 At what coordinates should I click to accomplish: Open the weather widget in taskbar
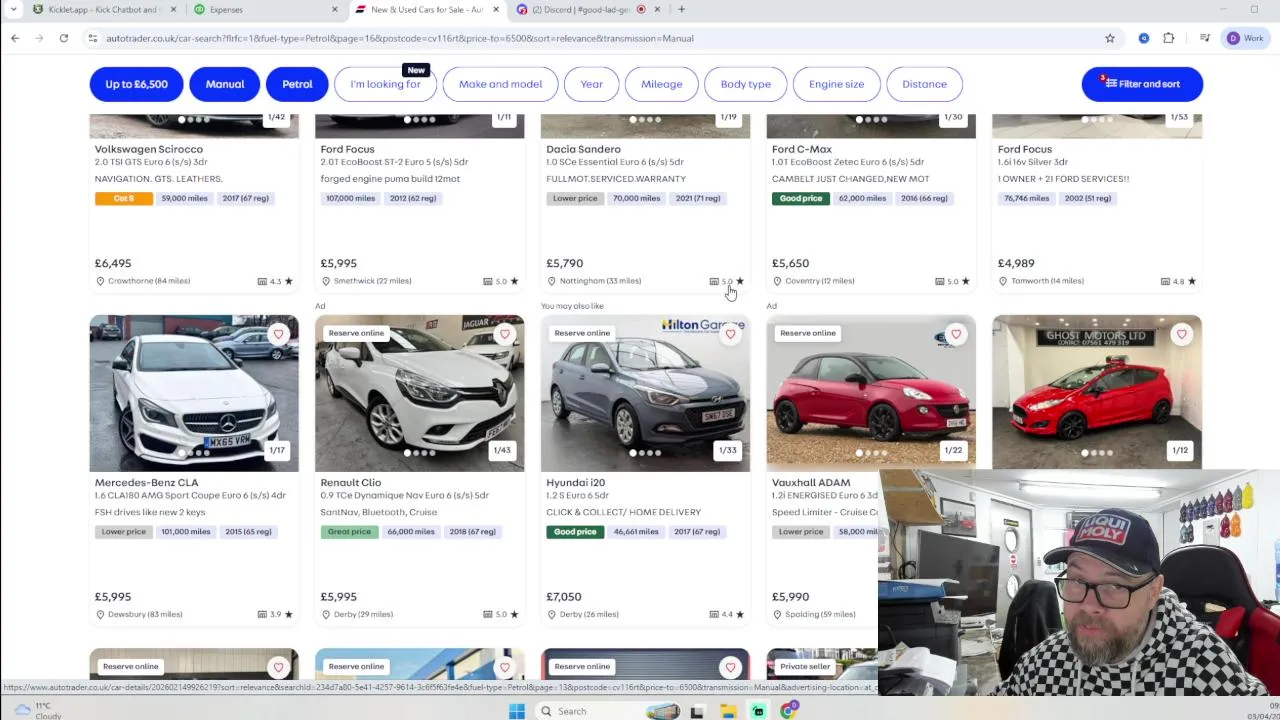(x=35, y=711)
